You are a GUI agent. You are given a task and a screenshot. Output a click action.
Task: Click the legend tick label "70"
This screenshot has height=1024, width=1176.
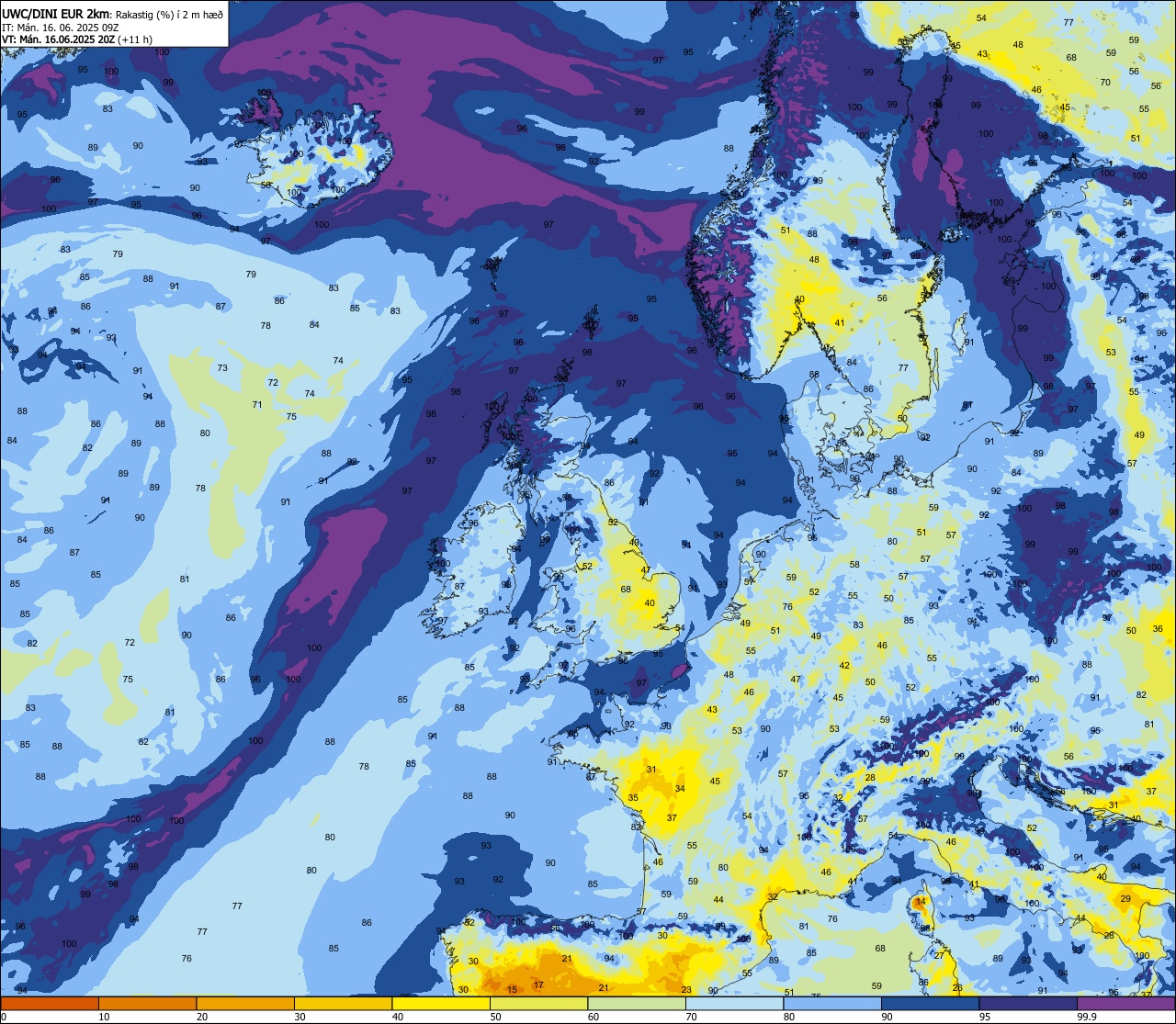[691, 1017]
